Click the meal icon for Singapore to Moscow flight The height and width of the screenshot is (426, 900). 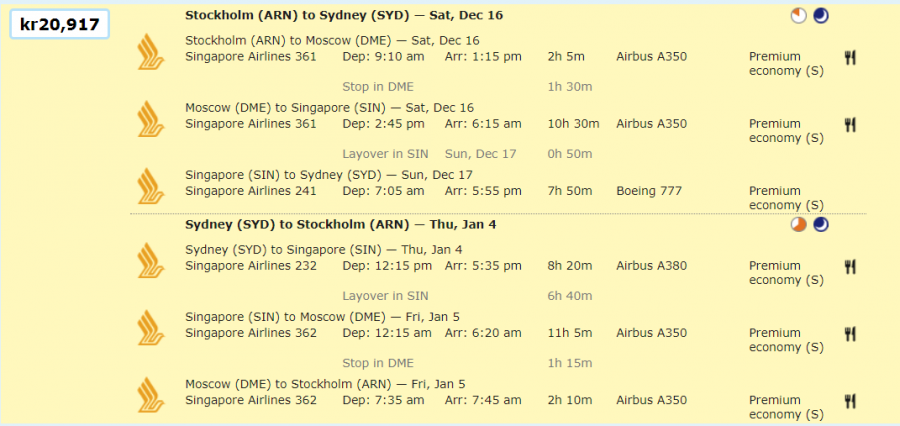pyautogui.click(x=851, y=333)
